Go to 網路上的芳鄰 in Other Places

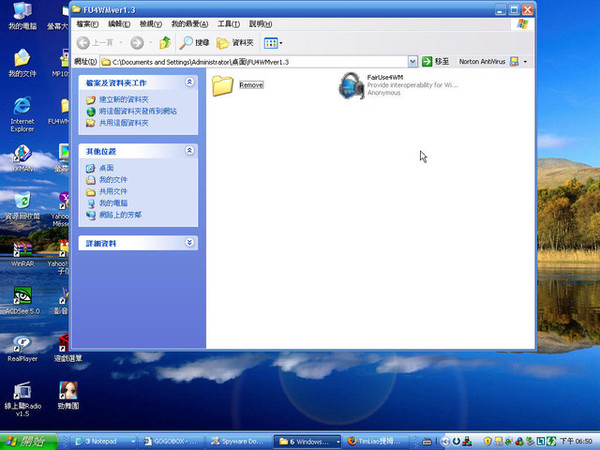click(120, 215)
